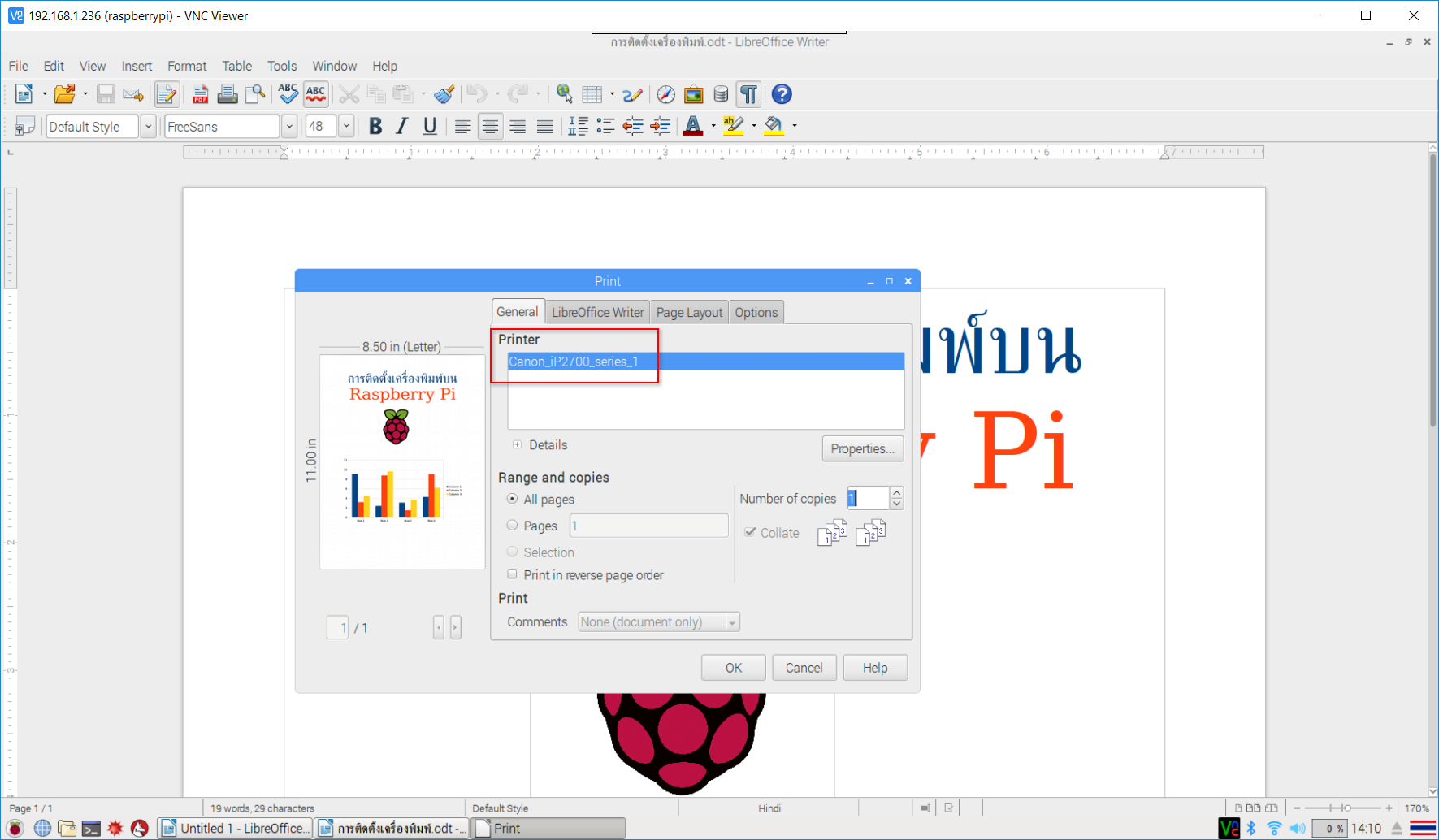Click the Export as PDF icon
This screenshot has height=840, width=1439.
200,94
